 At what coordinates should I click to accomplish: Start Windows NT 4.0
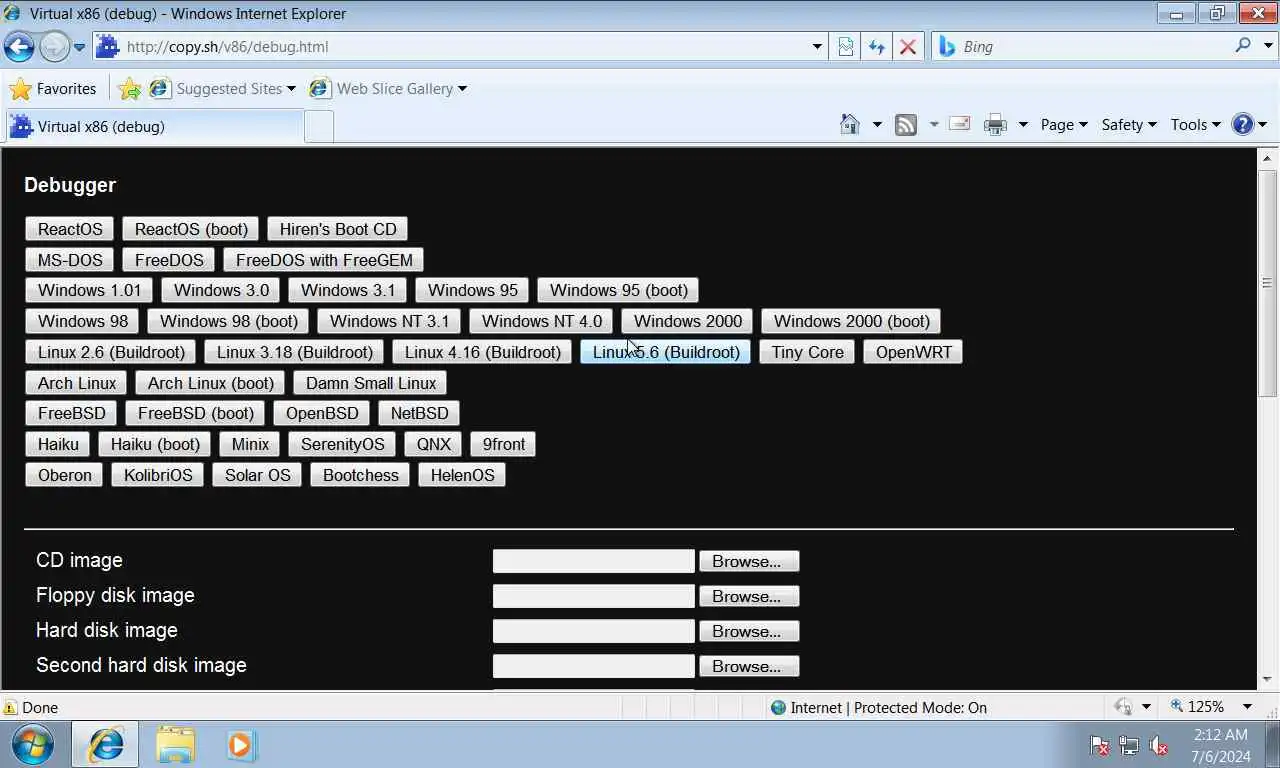coord(542,321)
